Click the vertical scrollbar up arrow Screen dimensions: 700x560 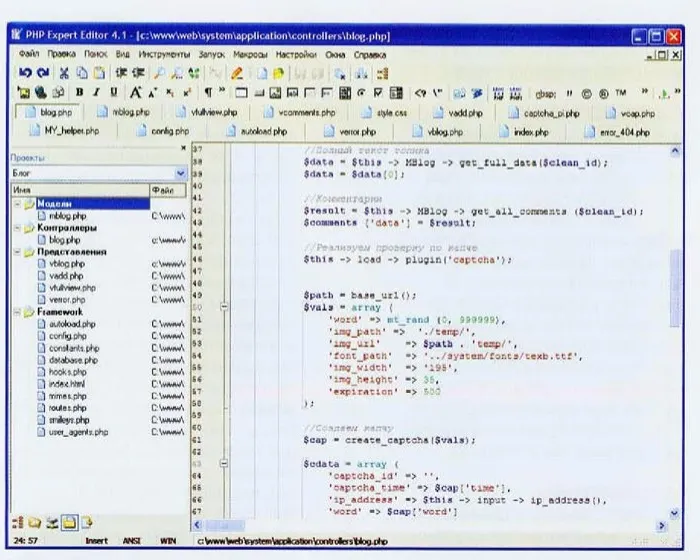675,151
